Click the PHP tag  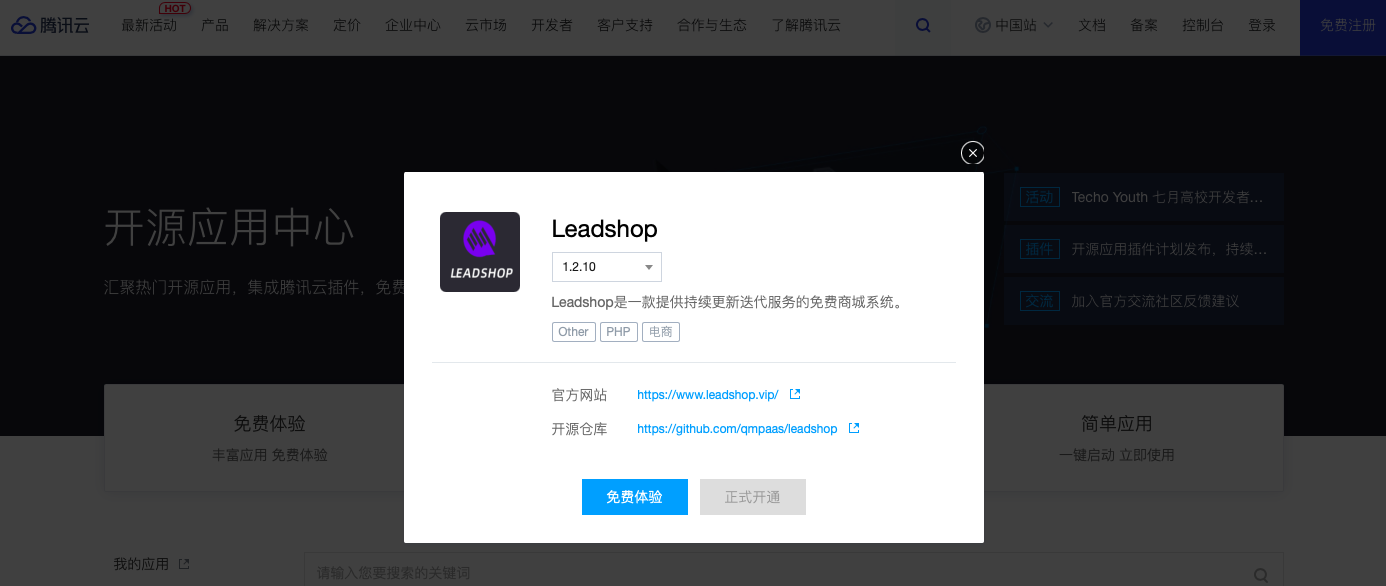click(x=619, y=332)
